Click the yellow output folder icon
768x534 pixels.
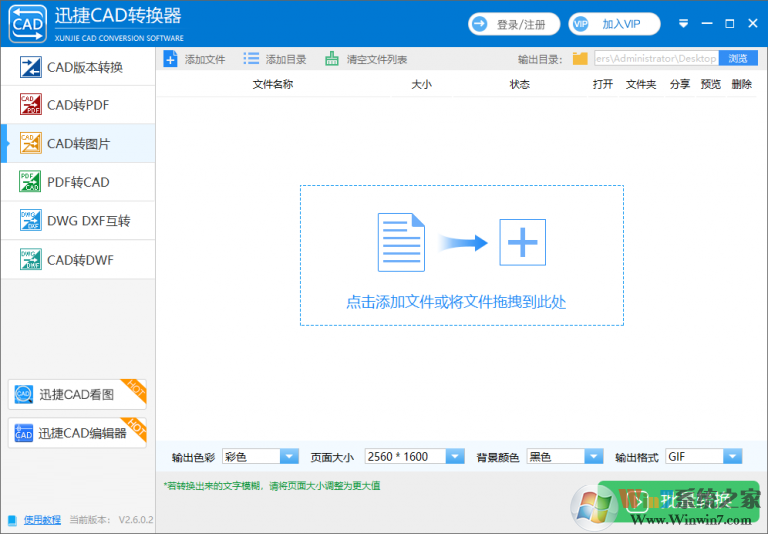(580, 59)
